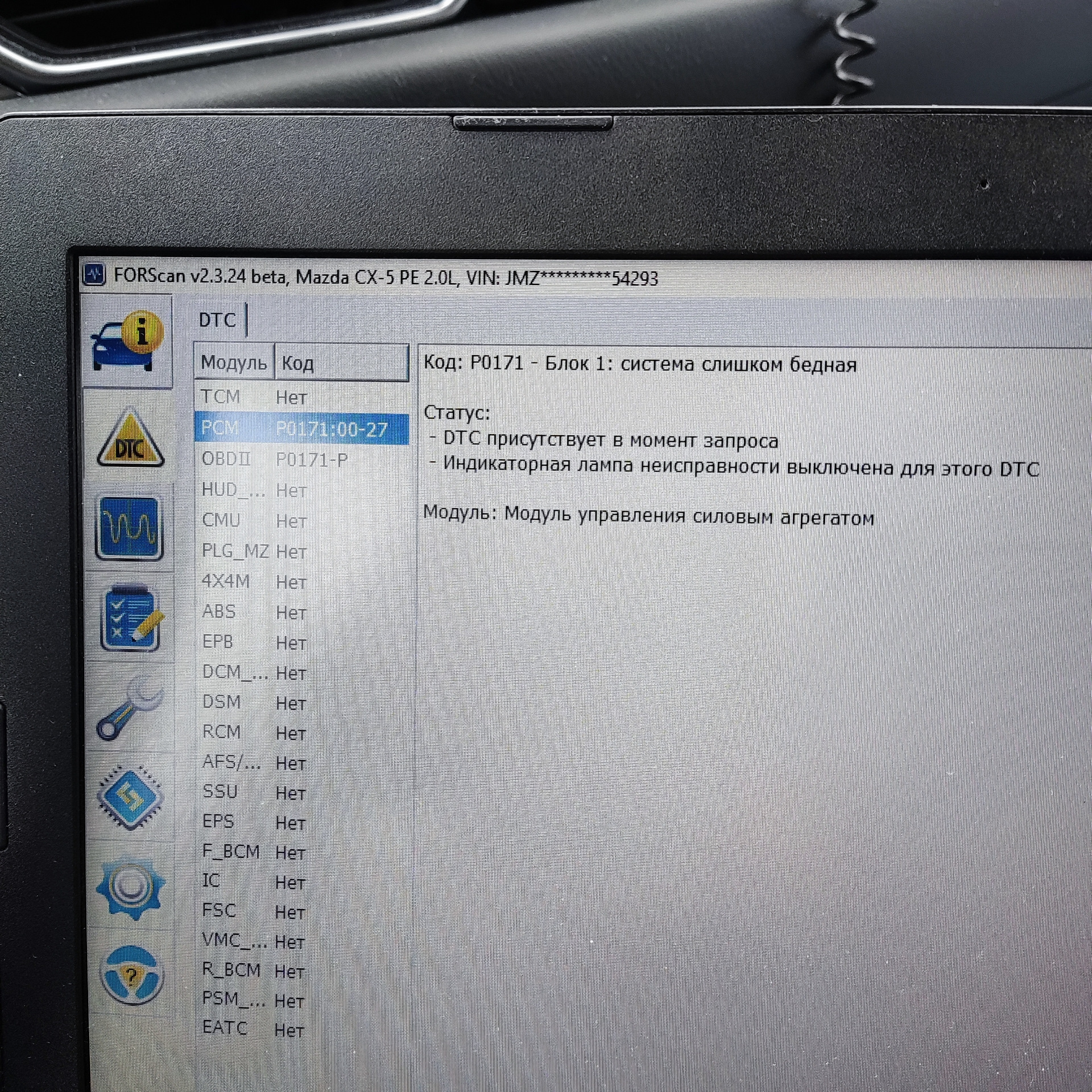Viewport: 1092px width, 1092px height.
Task: Open the configuration chip icon
Action: tap(130, 799)
